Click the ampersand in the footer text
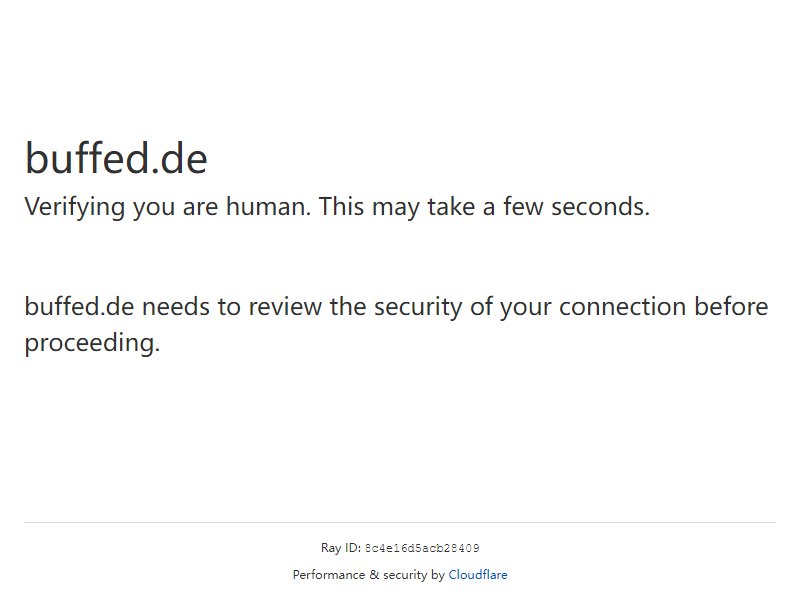This screenshot has height=600, width=800. pyautogui.click(x=374, y=575)
